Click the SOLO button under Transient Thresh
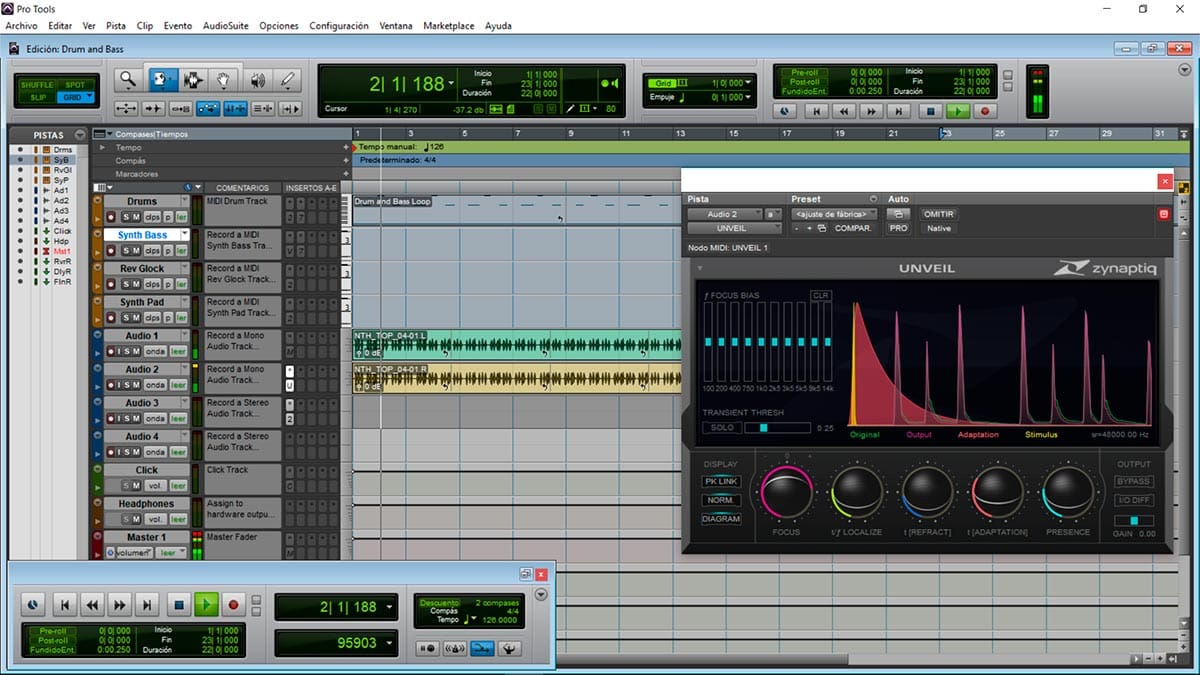 coord(722,428)
